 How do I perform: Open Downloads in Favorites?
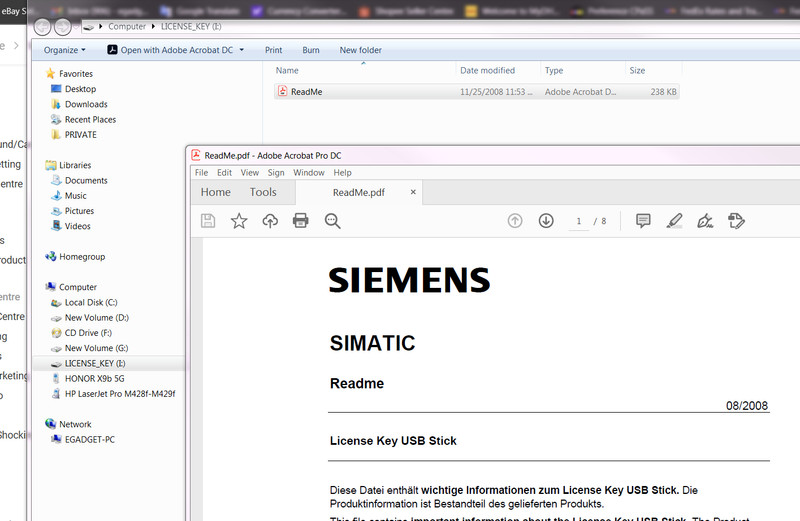pyautogui.click(x=86, y=104)
